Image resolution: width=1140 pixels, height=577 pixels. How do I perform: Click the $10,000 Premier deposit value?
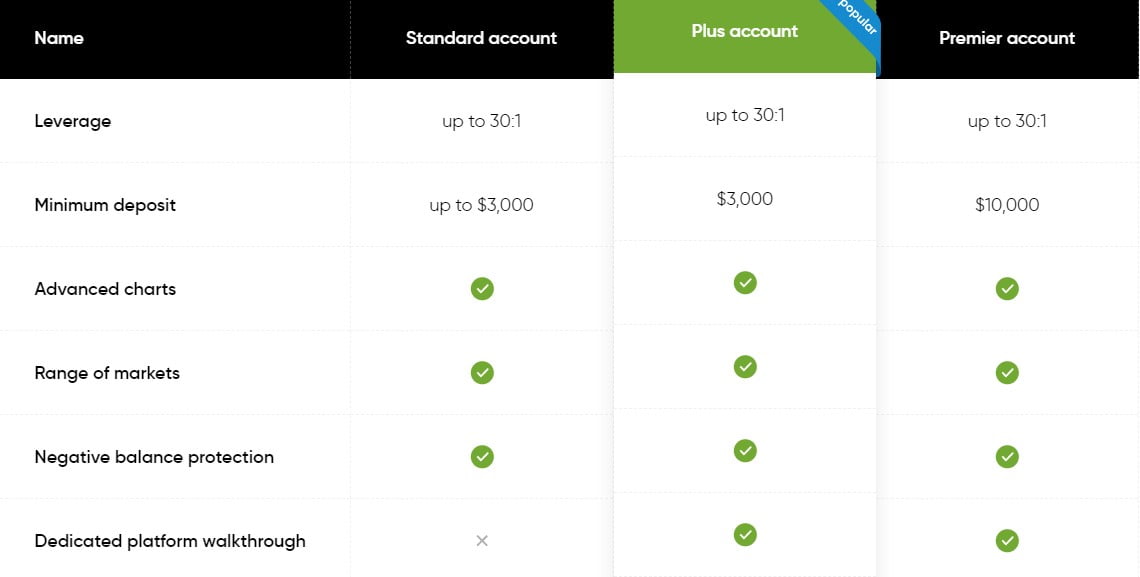[1007, 205]
